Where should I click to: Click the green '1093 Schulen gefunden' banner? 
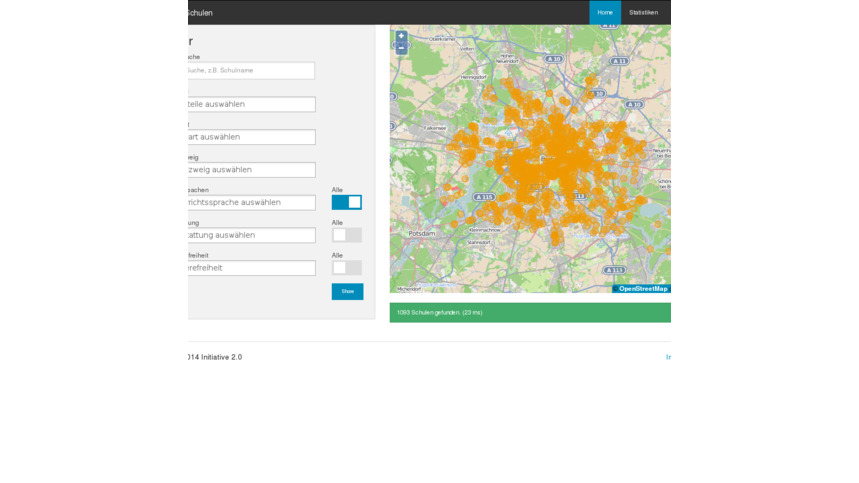pyautogui.click(x=529, y=313)
